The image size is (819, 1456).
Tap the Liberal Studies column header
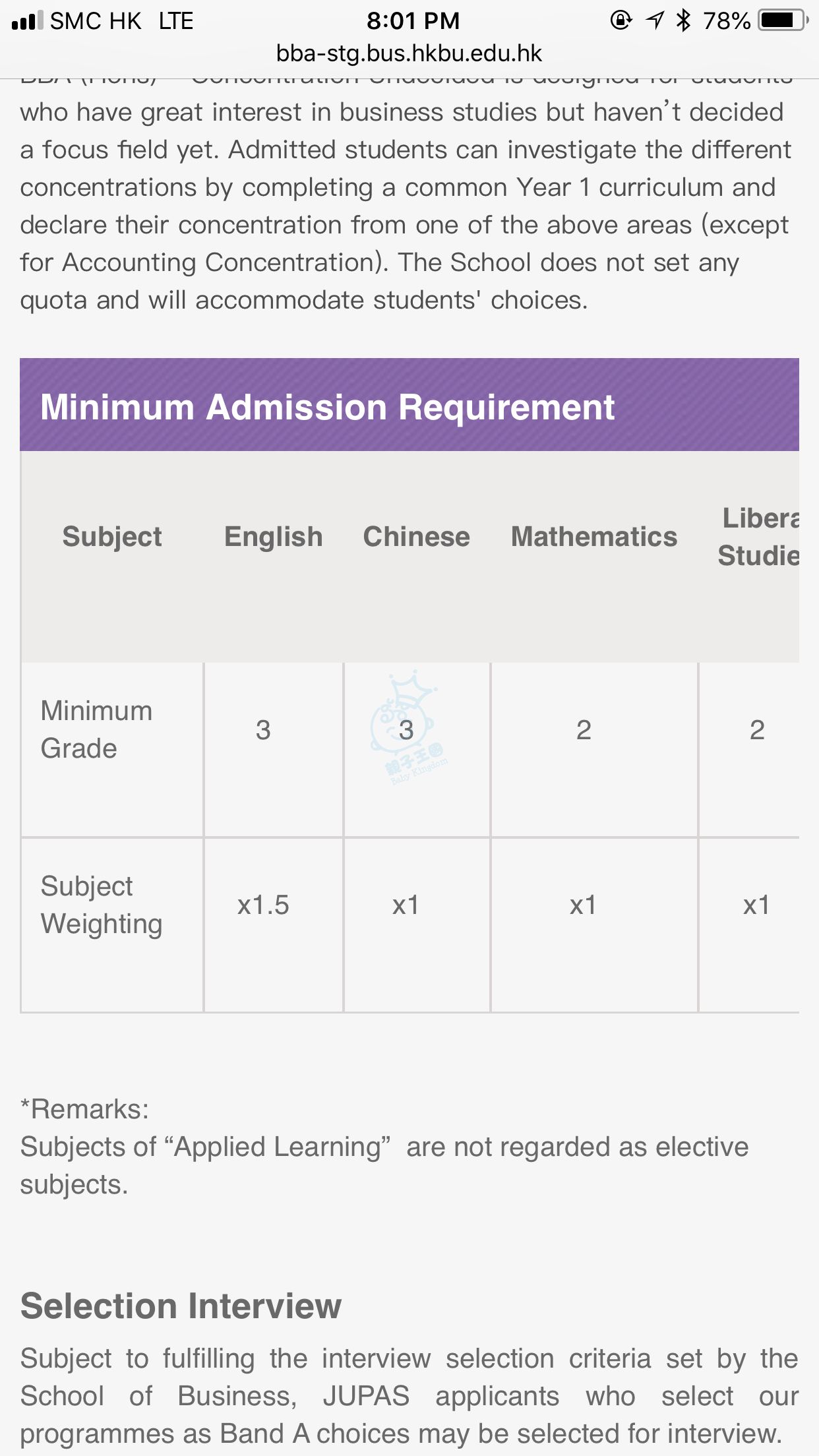758,537
